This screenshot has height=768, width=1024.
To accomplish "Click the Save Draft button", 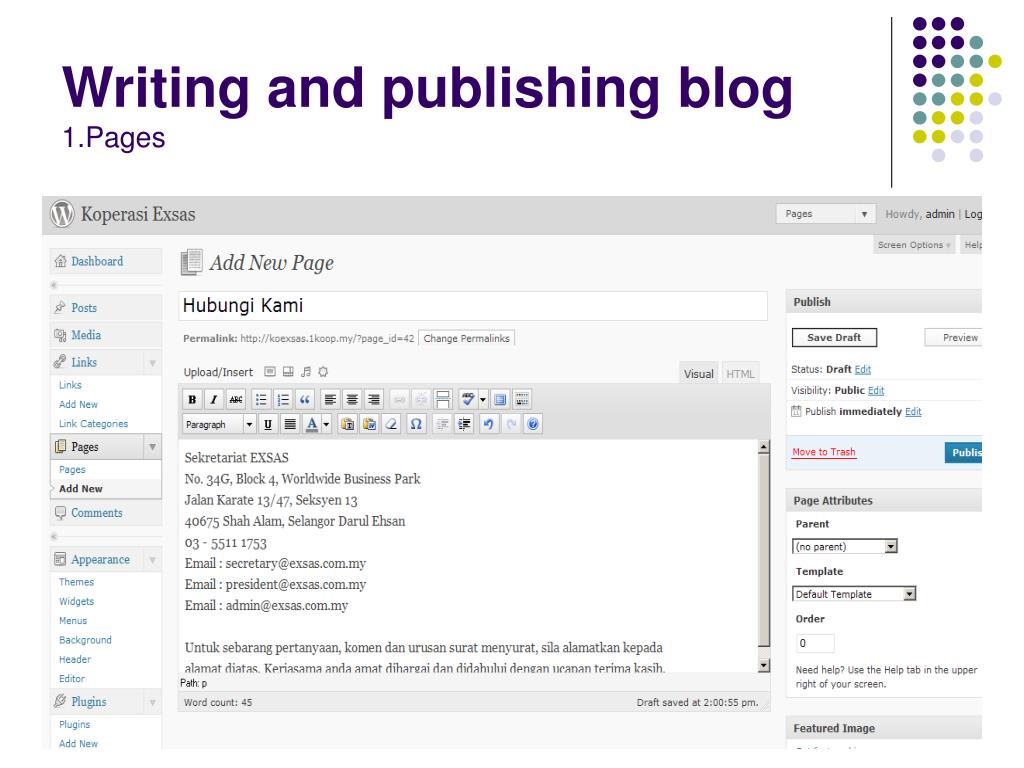I will click(834, 338).
